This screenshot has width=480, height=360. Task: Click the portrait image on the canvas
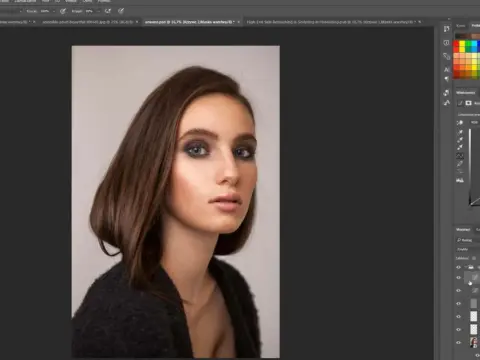click(176, 202)
